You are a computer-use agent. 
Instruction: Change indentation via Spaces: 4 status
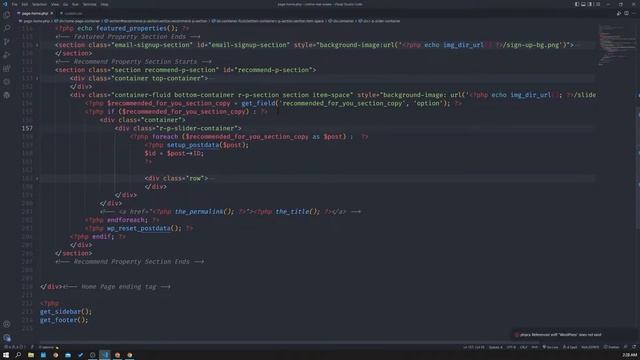pyautogui.click(x=496, y=347)
